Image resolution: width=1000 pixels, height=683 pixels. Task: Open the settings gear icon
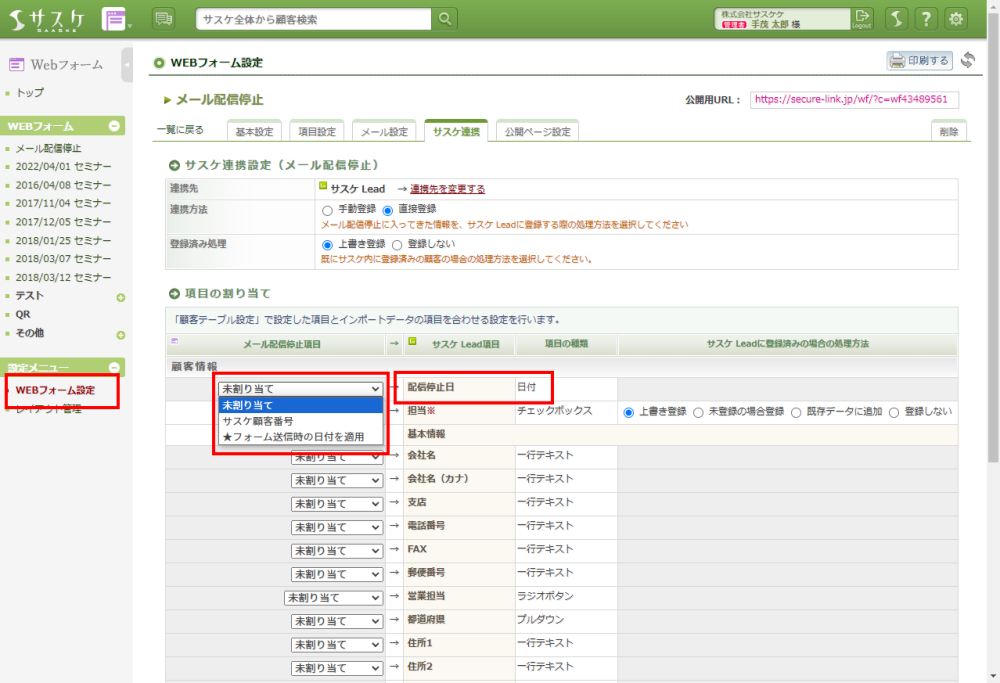(956, 19)
